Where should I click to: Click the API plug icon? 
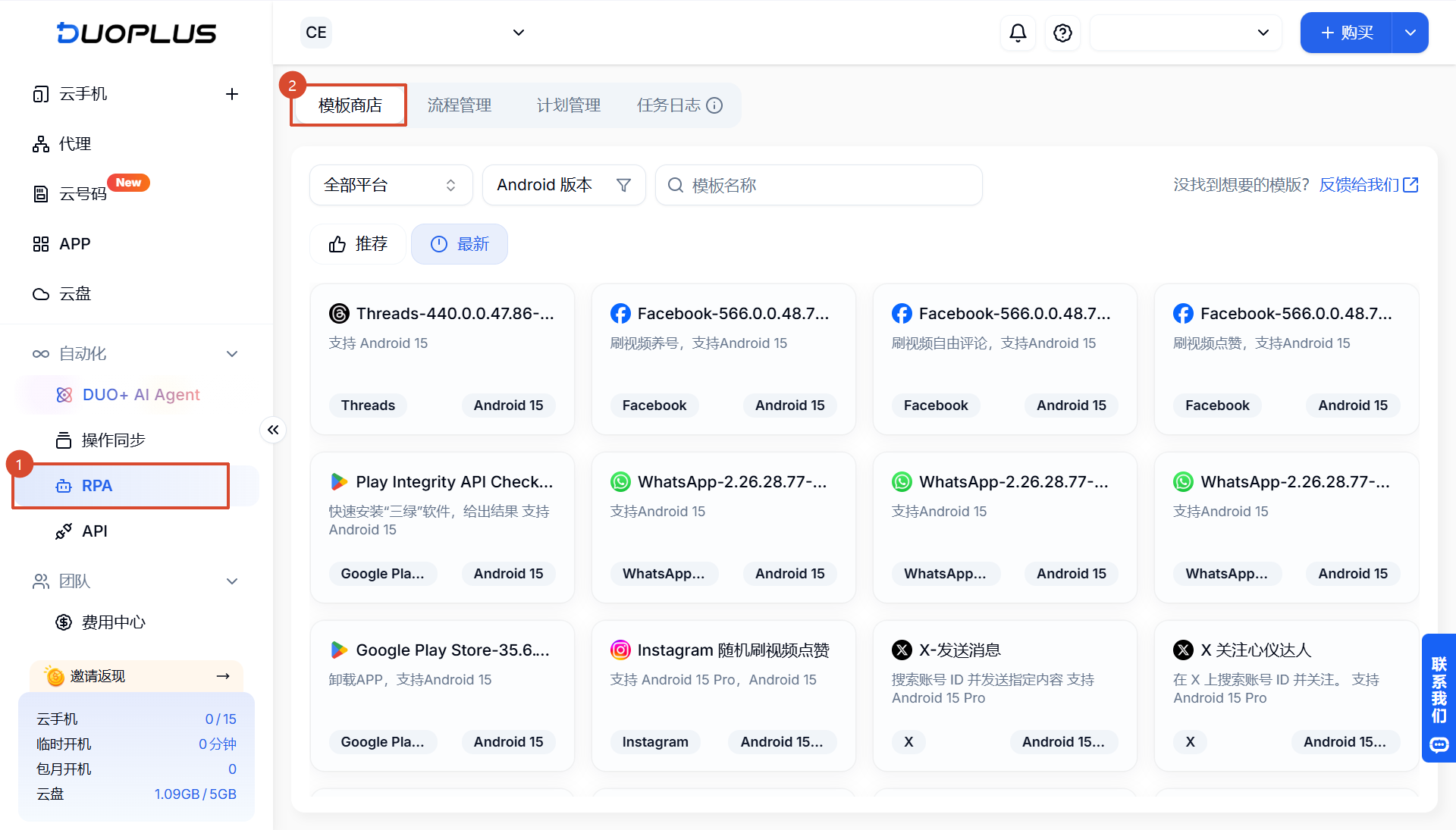64,531
